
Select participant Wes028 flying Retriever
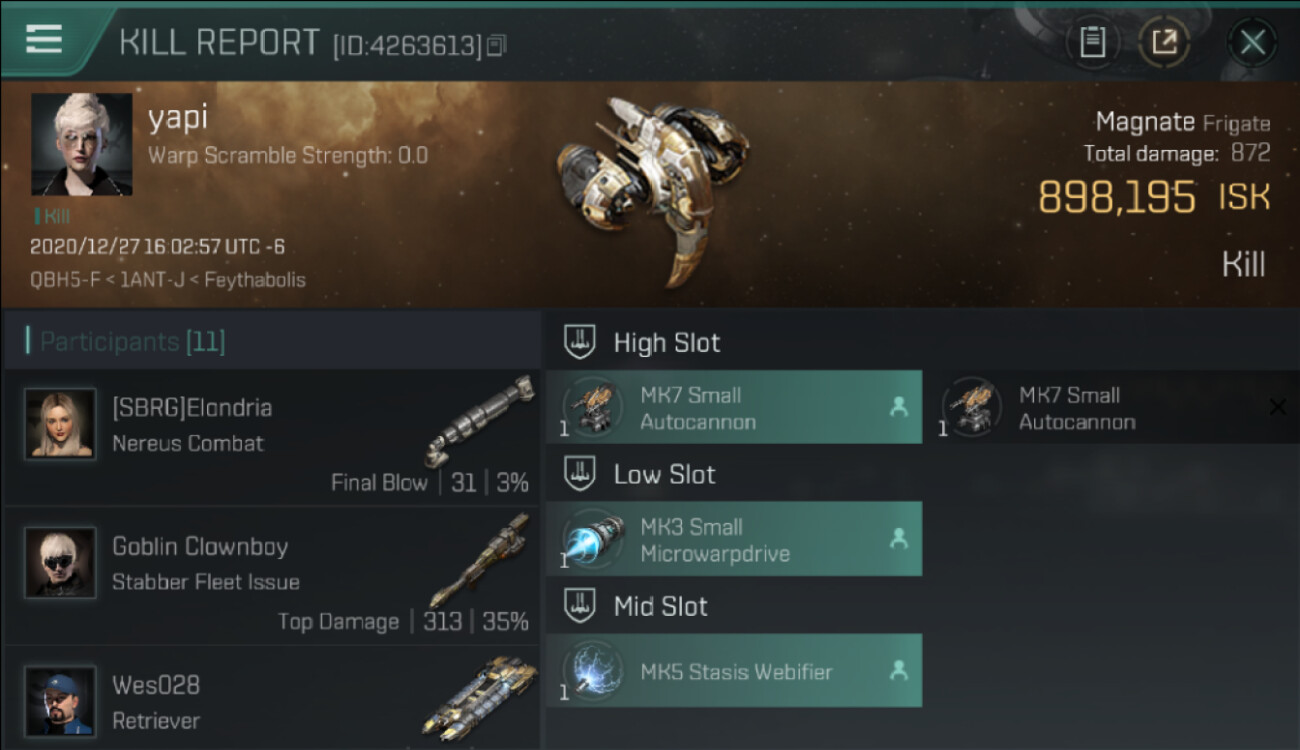[271, 699]
